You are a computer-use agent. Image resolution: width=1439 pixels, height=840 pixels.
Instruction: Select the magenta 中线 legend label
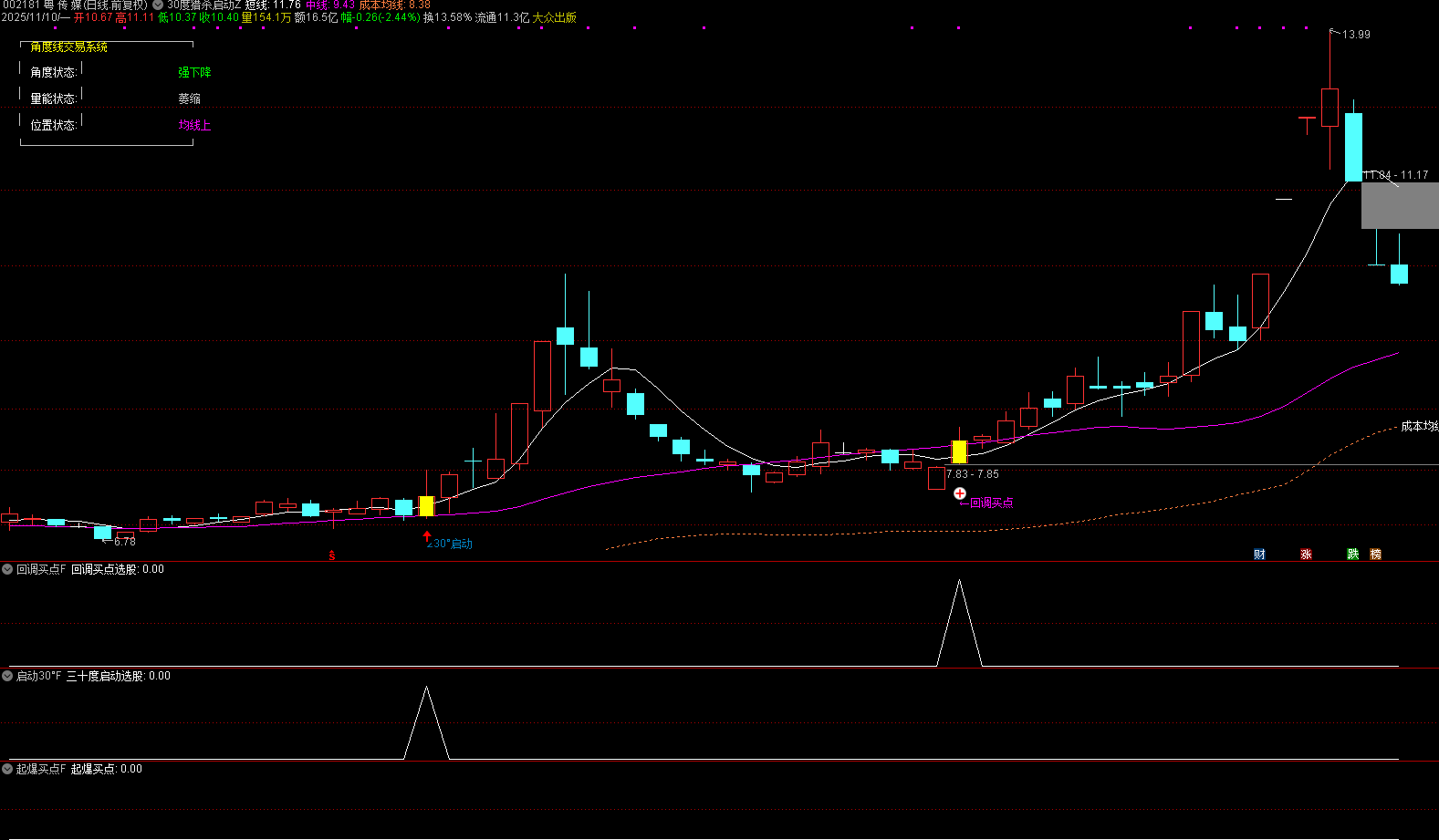(316, 5)
